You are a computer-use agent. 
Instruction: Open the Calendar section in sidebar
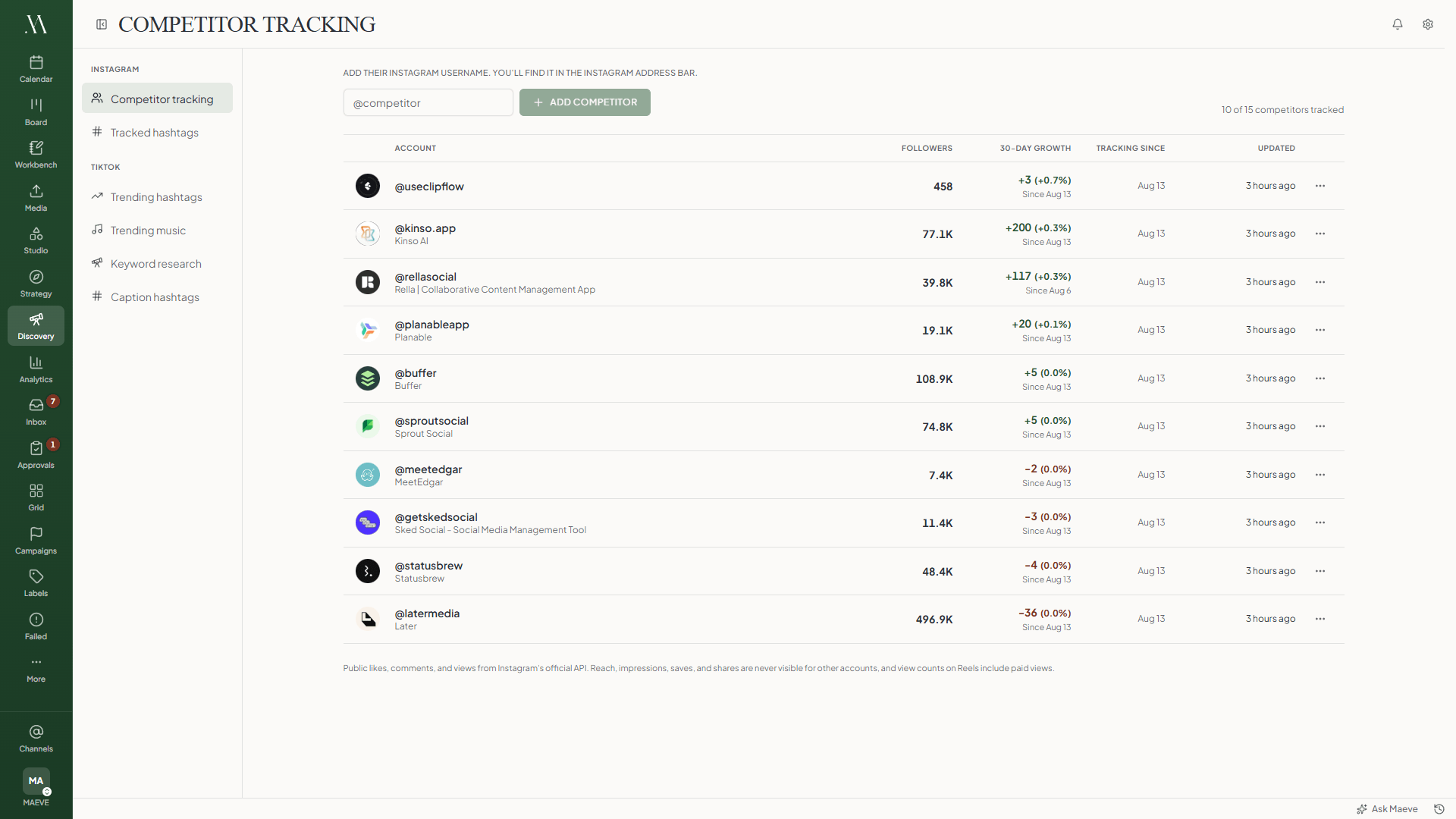coord(36,69)
